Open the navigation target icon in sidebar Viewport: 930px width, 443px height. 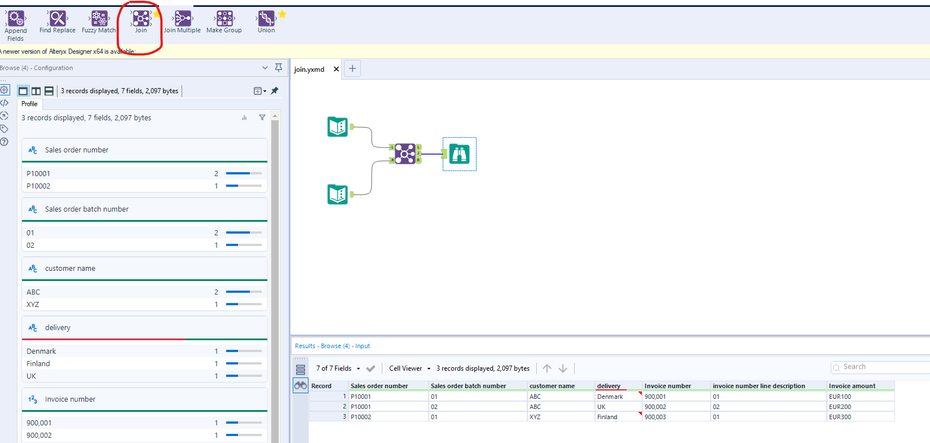pyautogui.click(x=4, y=115)
